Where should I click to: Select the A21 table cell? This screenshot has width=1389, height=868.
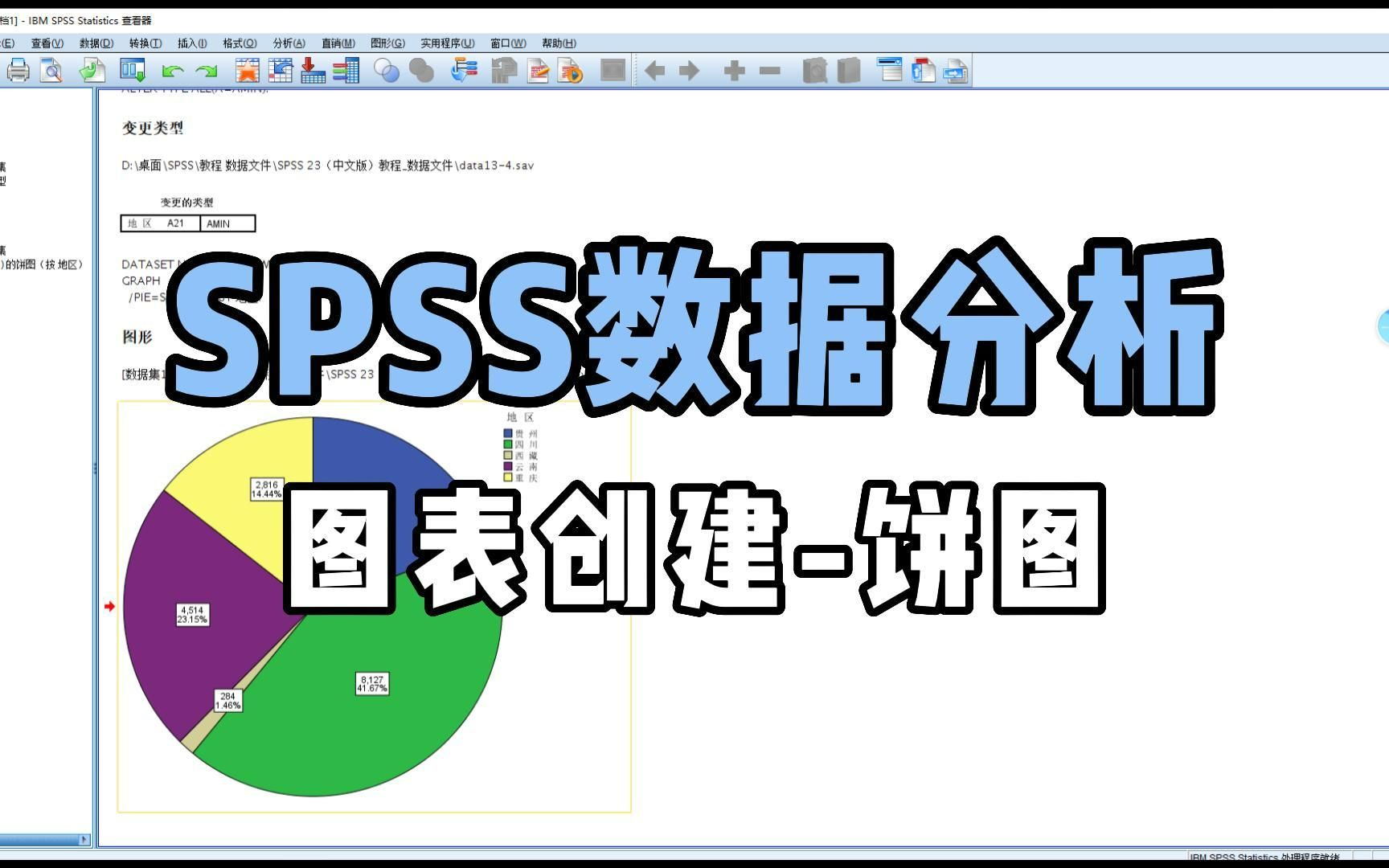coord(175,223)
